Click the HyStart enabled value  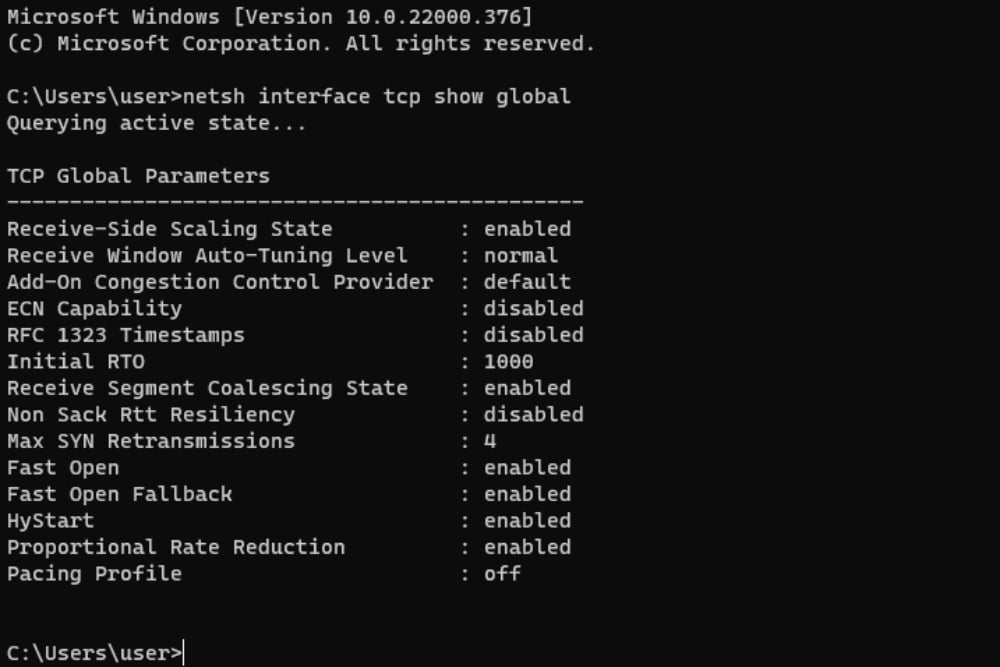point(527,521)
